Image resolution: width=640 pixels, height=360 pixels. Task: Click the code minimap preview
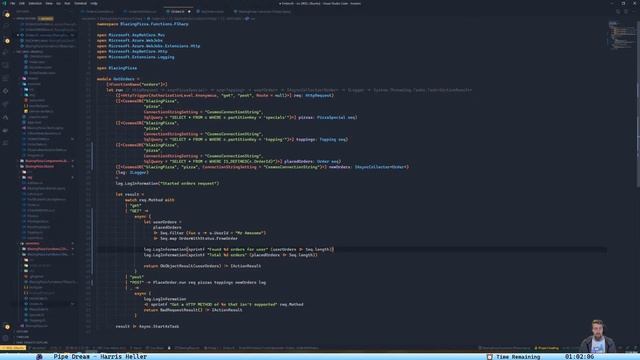tap(622, 36)
